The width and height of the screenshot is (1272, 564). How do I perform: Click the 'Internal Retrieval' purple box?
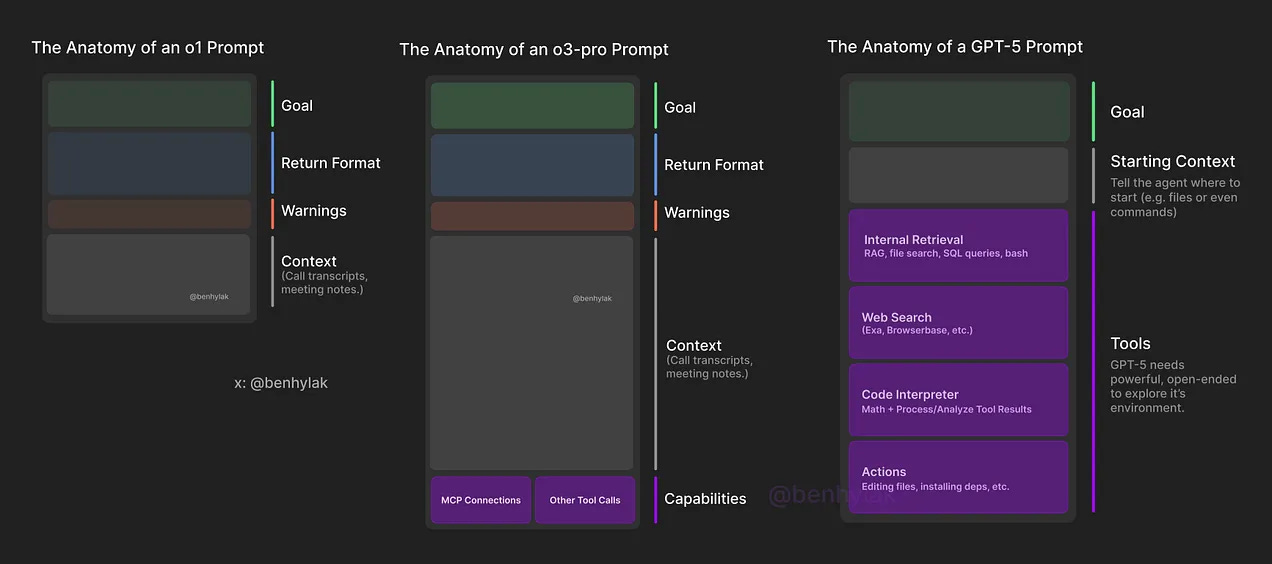coord(959,246)
